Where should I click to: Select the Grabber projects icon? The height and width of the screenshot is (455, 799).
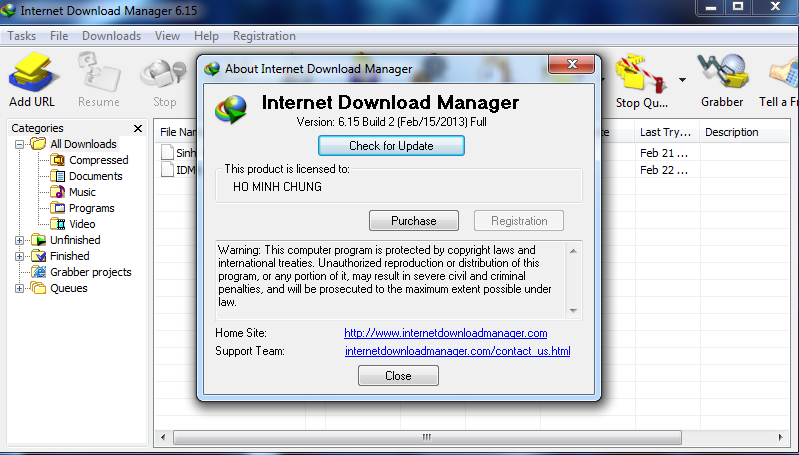pyautogui.click(x=38, y=272)
